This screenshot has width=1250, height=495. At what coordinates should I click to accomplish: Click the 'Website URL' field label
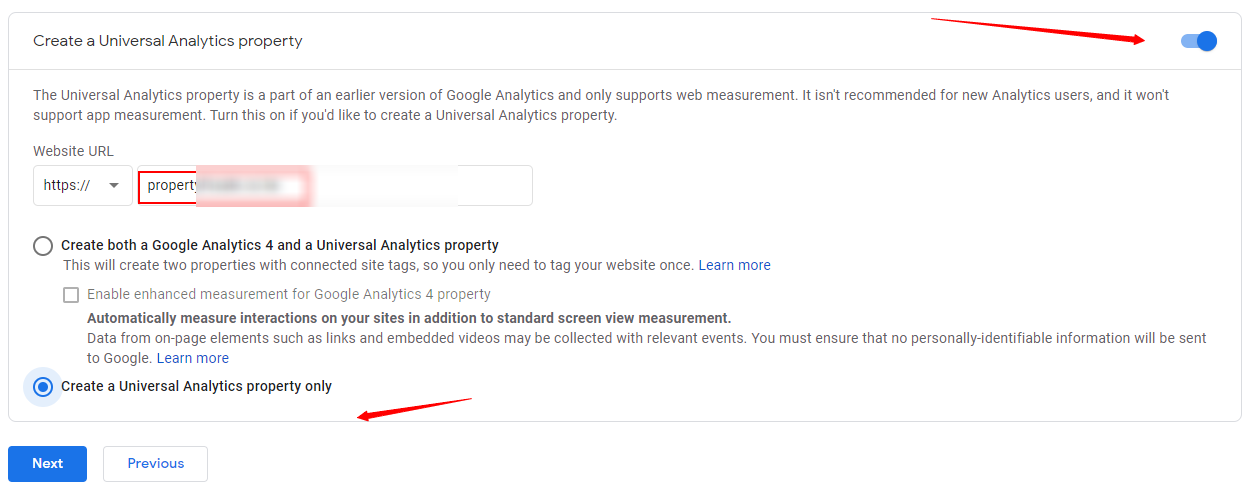pyautogui.click(x=73, y=151)
